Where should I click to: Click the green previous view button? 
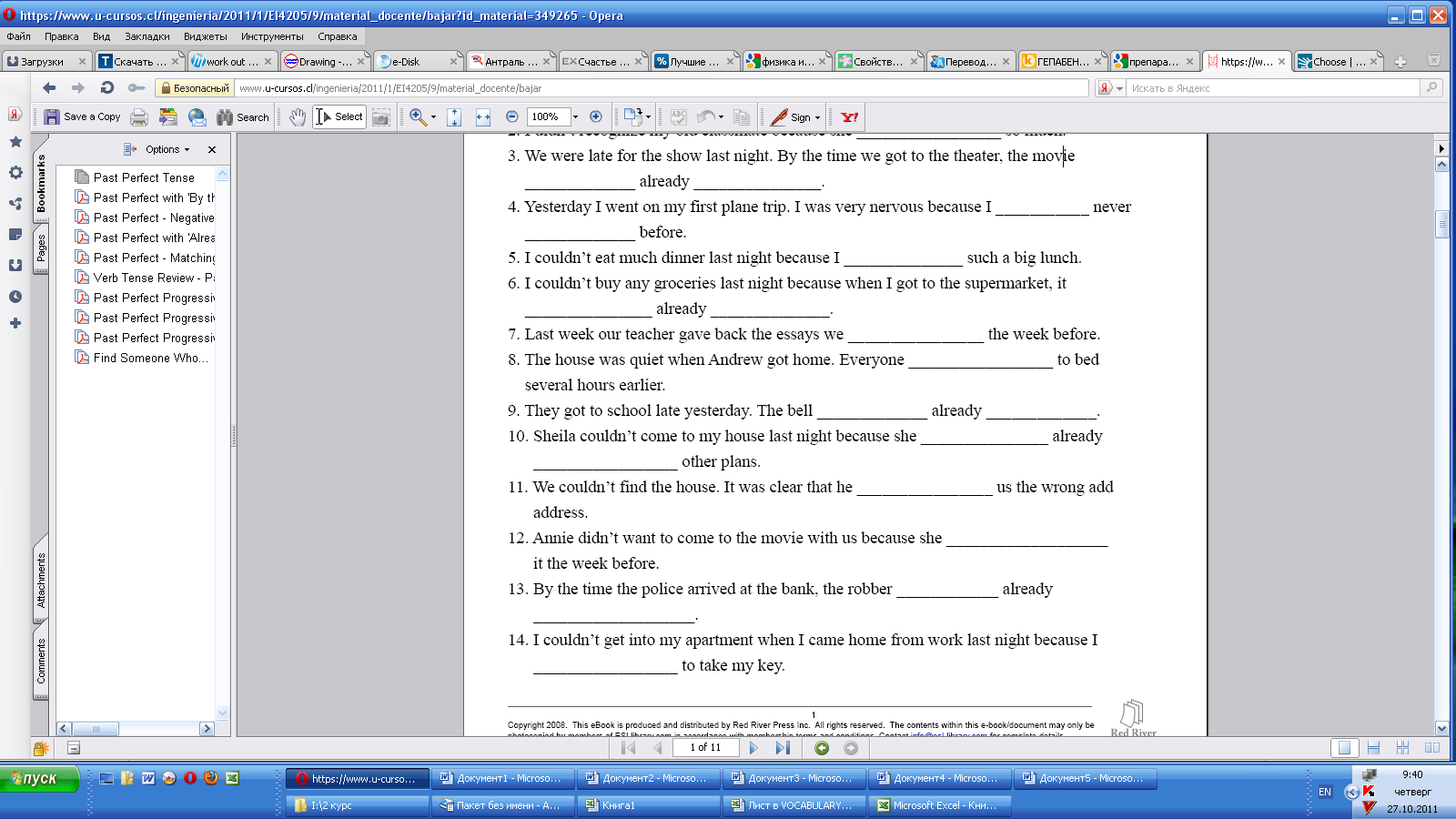point(822,748)
